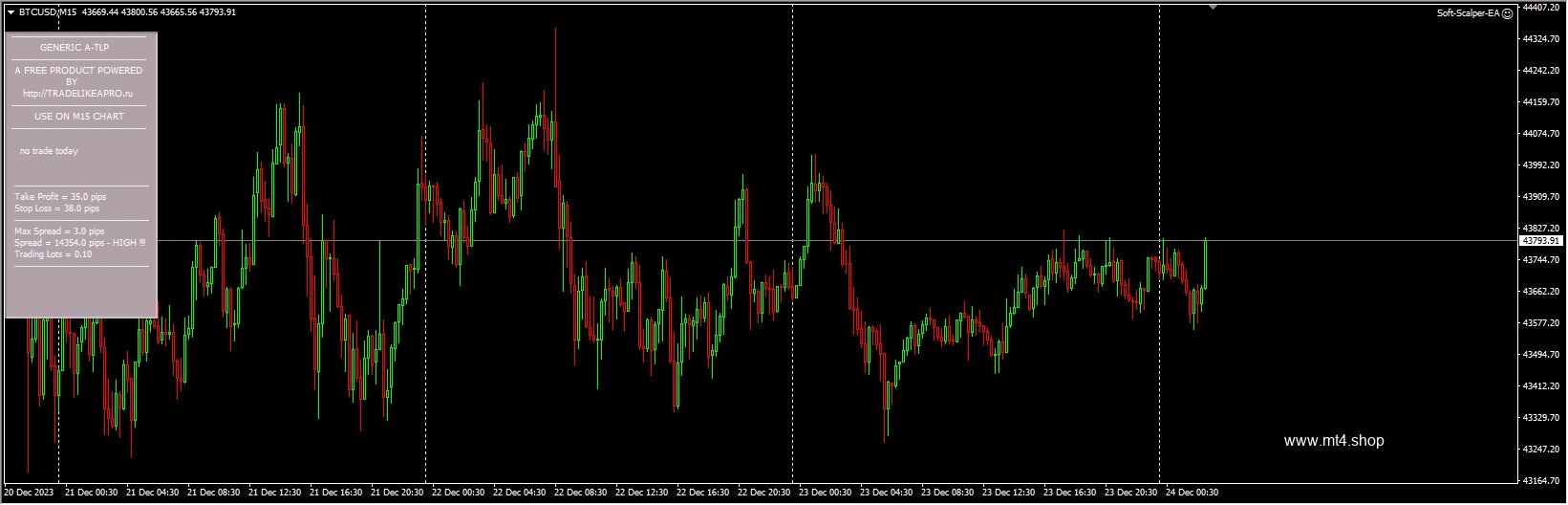Screen dimensions: 1568x505
Task: Click the 43247.20 price scale label
Action: coord(1541,450)
